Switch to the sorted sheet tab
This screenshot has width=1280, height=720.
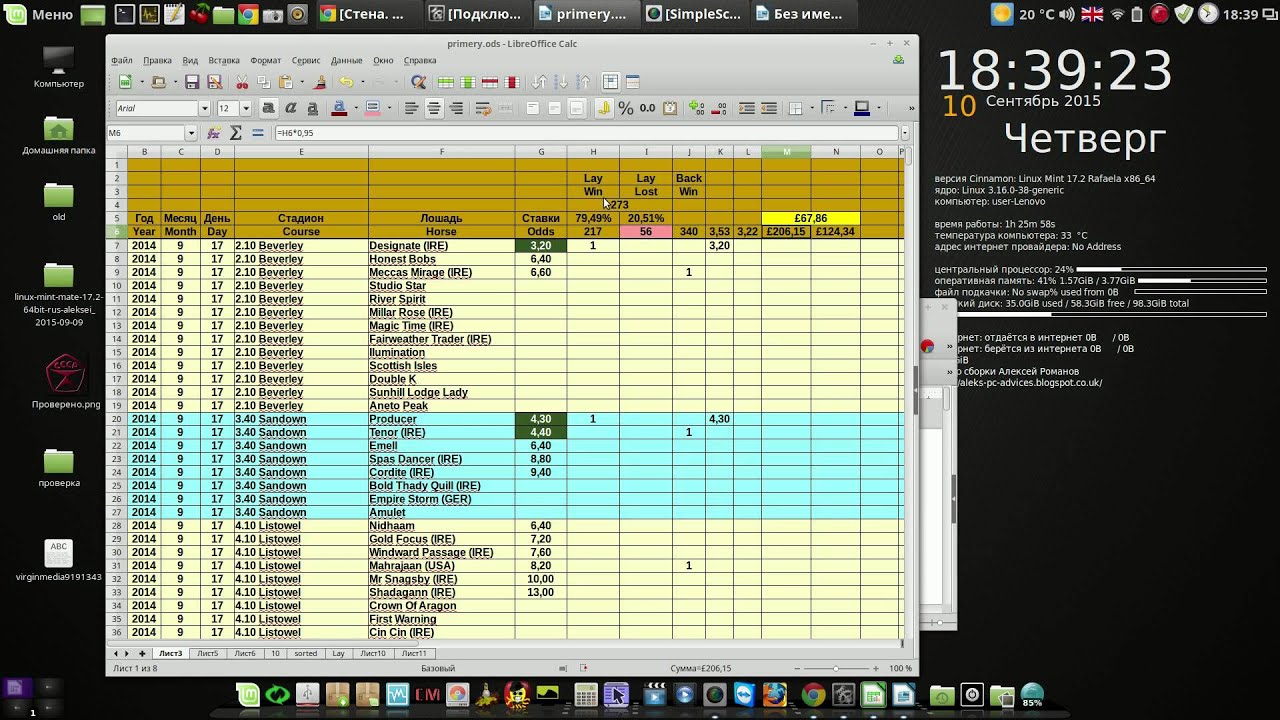[x=306, y=653]
